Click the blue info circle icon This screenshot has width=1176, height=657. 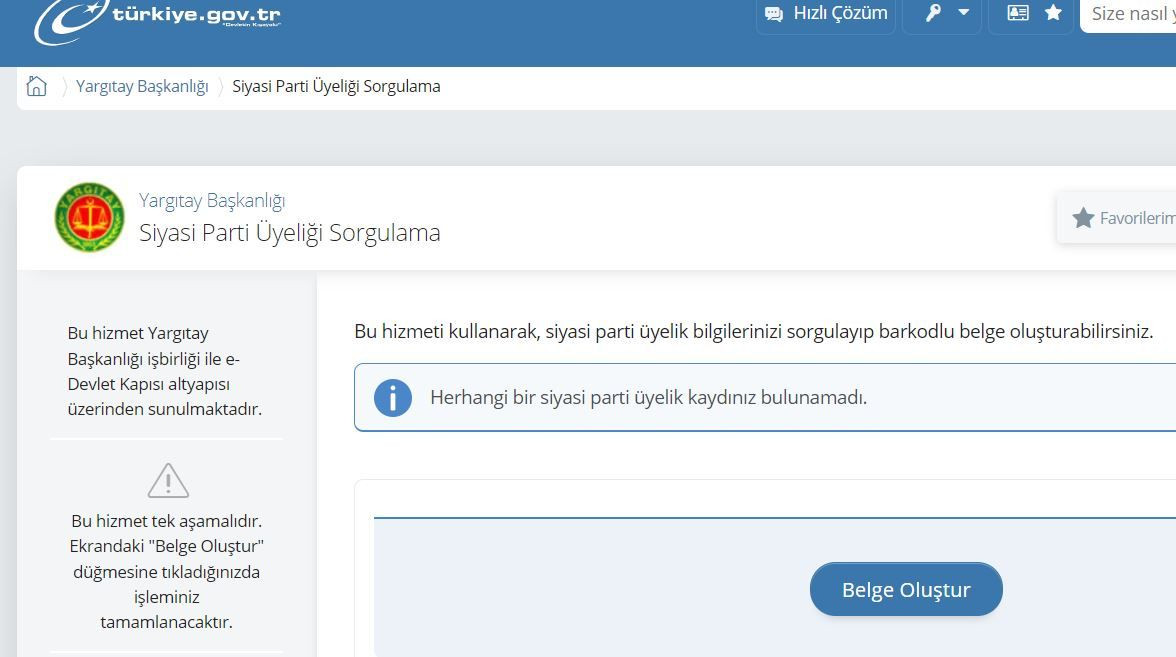(393, 398)
